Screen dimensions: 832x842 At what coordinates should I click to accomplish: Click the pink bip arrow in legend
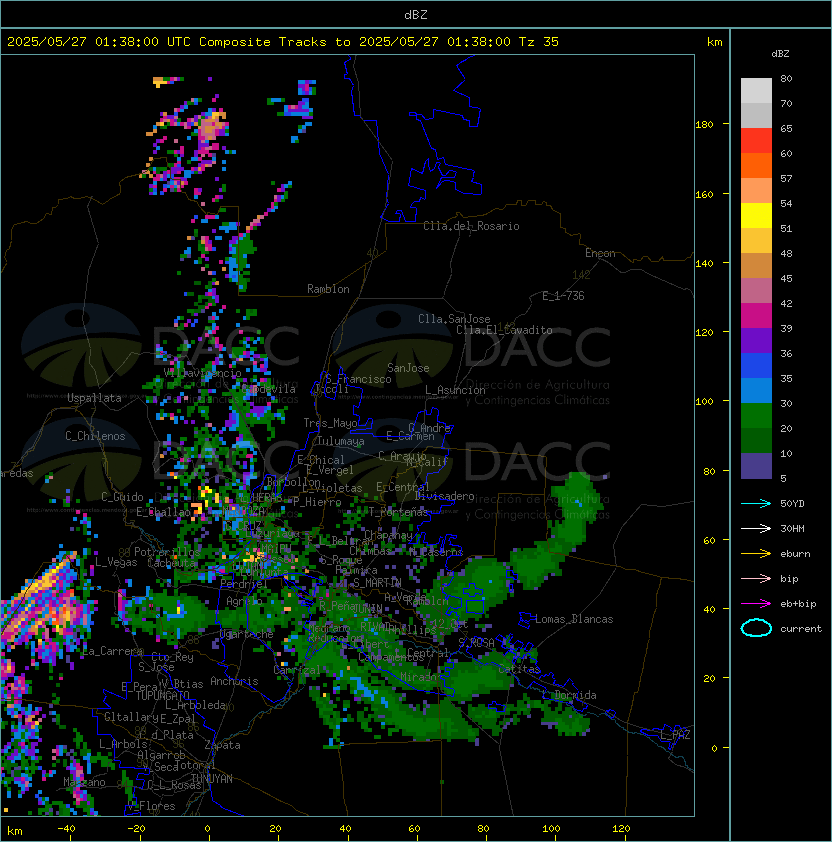coord(756,579)
